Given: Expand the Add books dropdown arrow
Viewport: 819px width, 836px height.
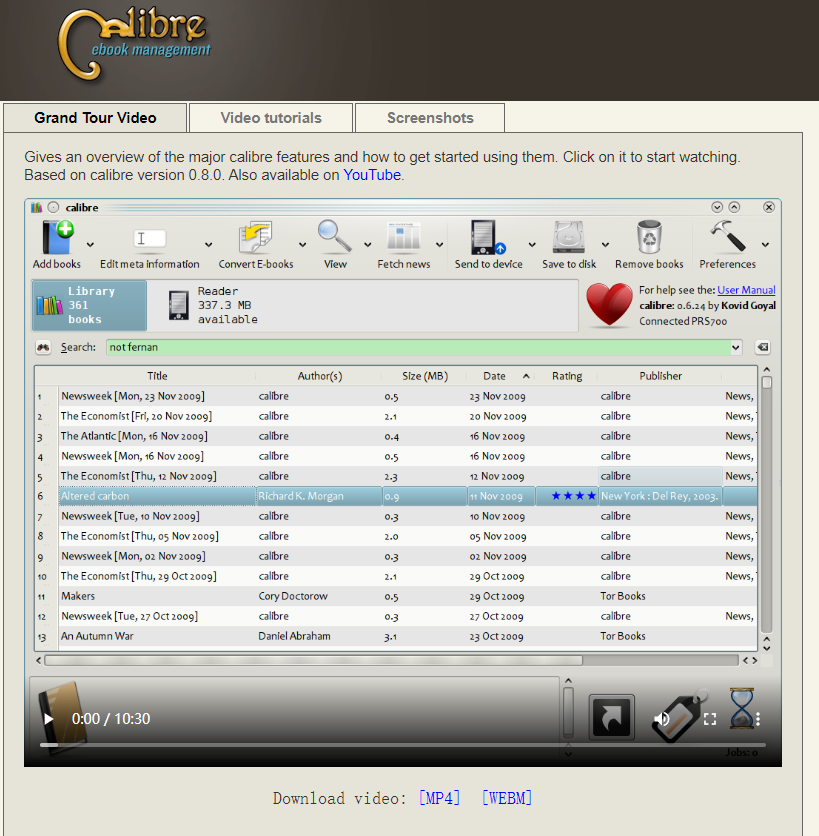Looking at the screenshot, I should tap(91, 245).
